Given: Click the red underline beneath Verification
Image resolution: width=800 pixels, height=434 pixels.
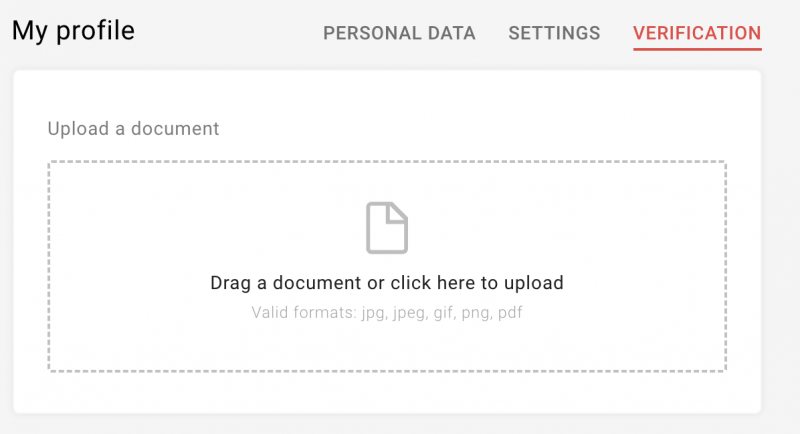Looking at the screenshot, I should click(x=697, y=49).
